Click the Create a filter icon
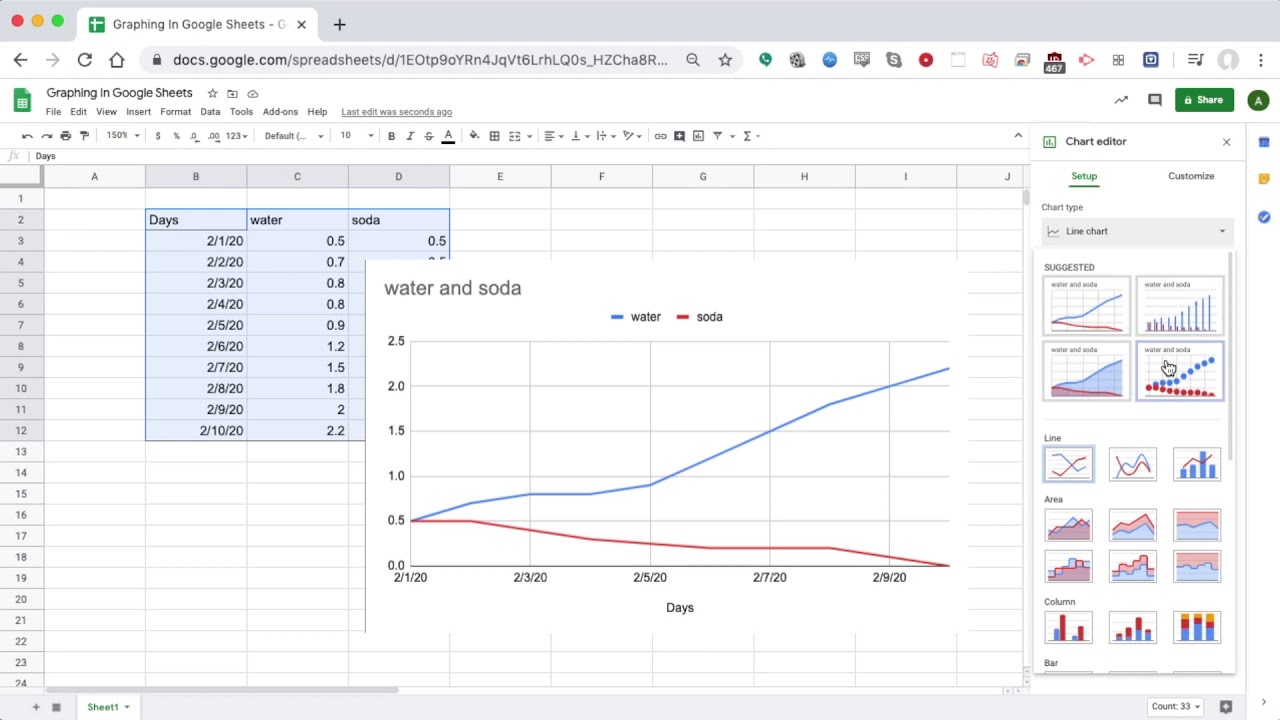The height and width of the screenshot is (720, 1280). tap(717, 136)
